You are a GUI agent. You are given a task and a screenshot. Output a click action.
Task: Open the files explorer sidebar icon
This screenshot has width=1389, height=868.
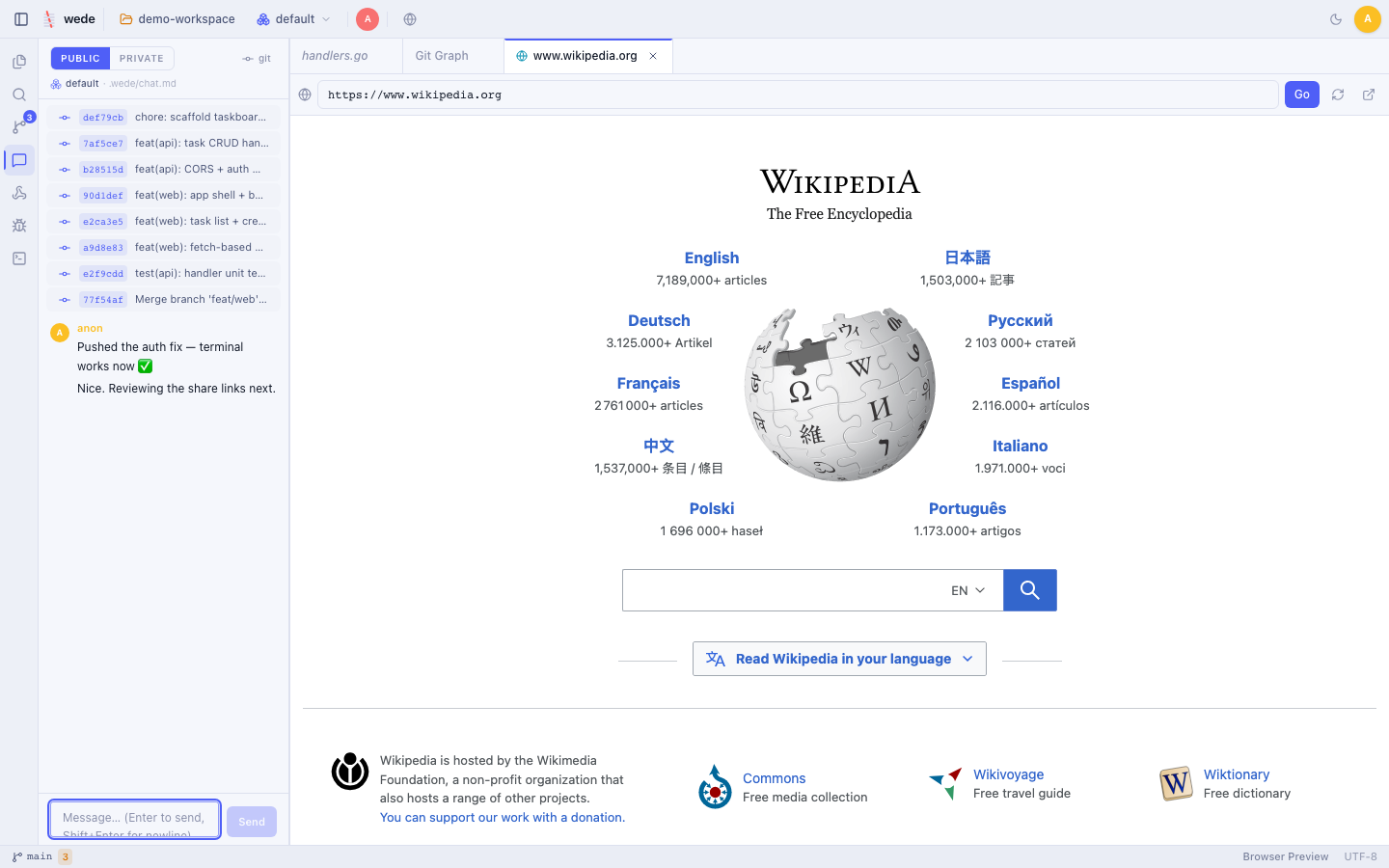[x=19, y=62]
